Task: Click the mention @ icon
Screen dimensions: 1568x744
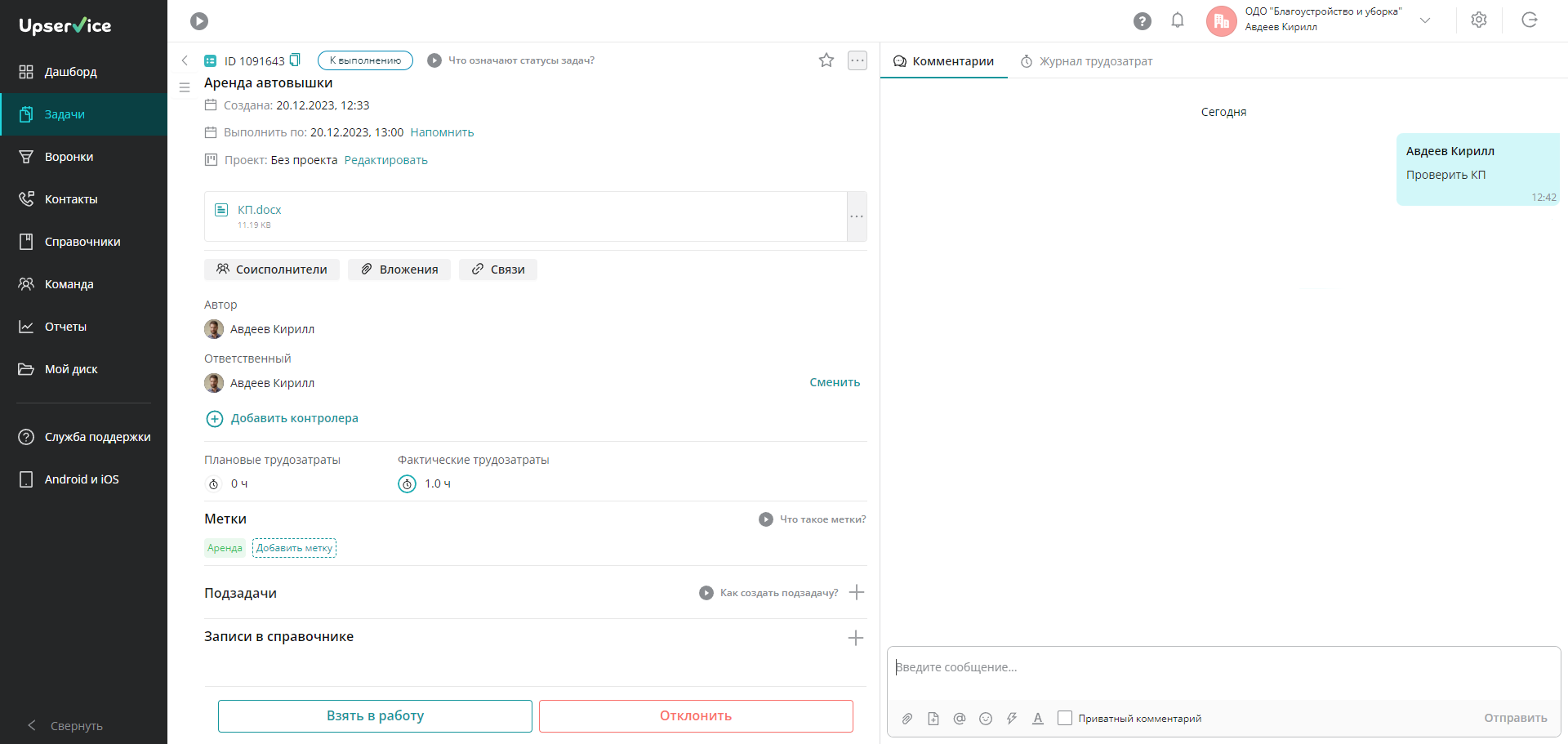Action: click(x=960, y=719)
